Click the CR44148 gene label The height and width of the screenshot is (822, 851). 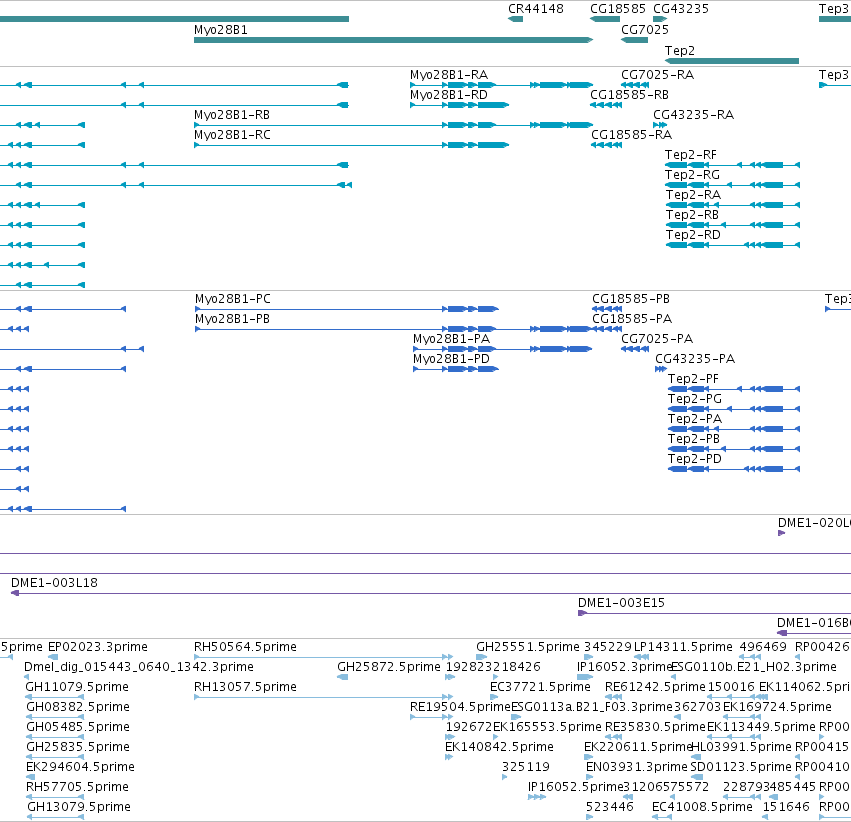click(536, 9)
